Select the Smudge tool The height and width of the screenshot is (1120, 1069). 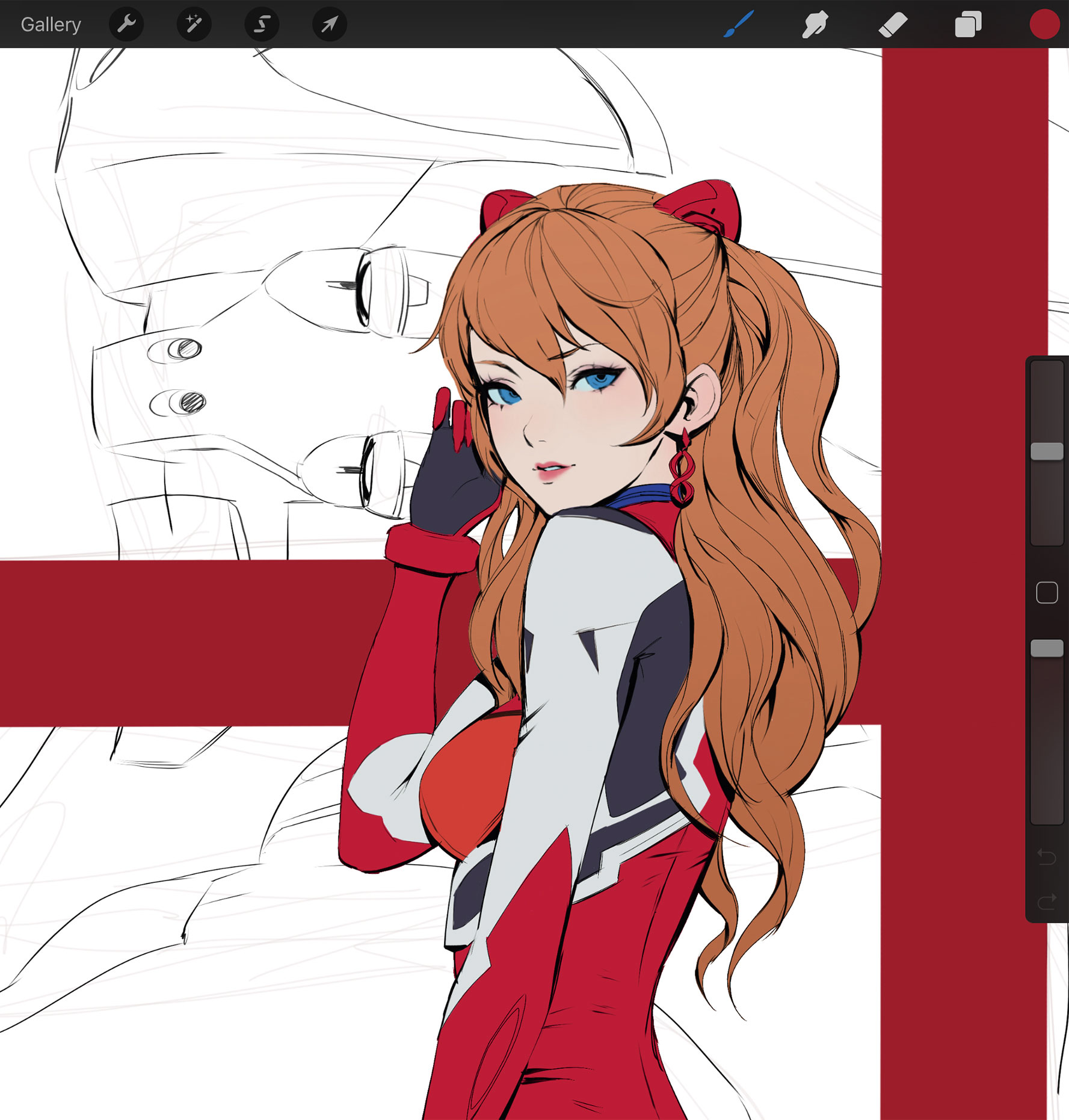click(815, 25)
